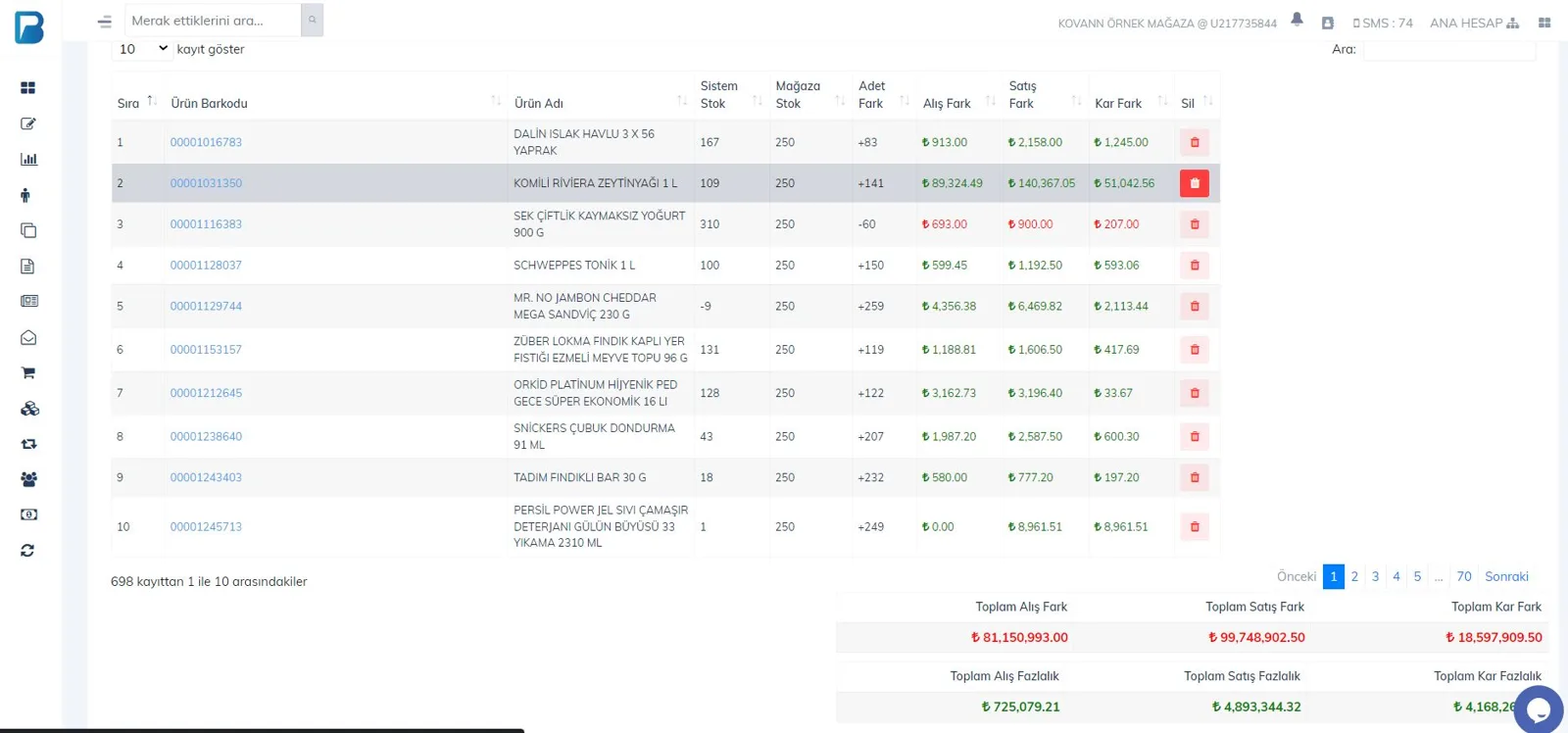Click the sync arrows icon in sidebar
The image size is (1568, 733).
[x=27, y=551]
